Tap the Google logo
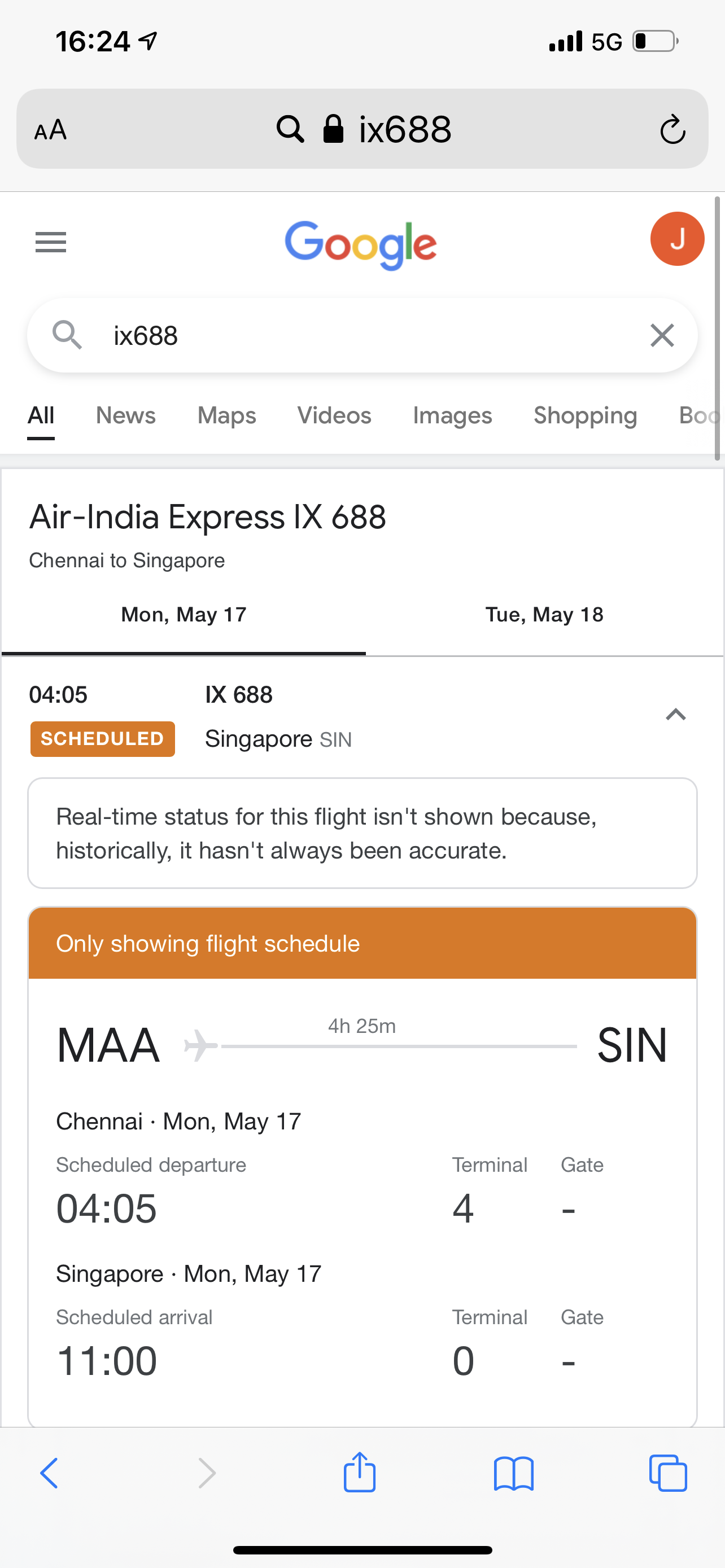Screen dimensions: 725x1568 point(361,245)
